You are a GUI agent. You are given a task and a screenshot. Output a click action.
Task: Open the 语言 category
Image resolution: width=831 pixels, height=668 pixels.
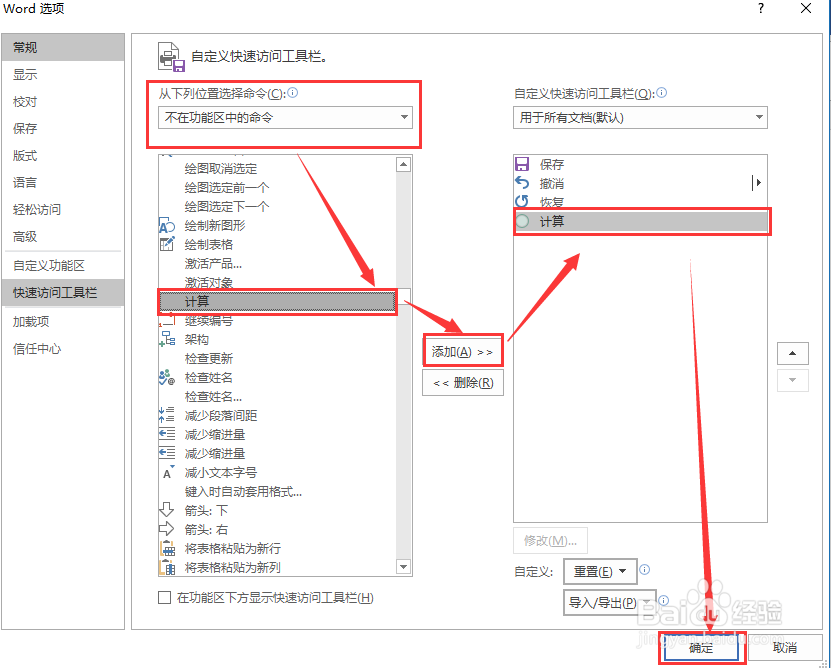pyautogui.click(x=63, y=182)
